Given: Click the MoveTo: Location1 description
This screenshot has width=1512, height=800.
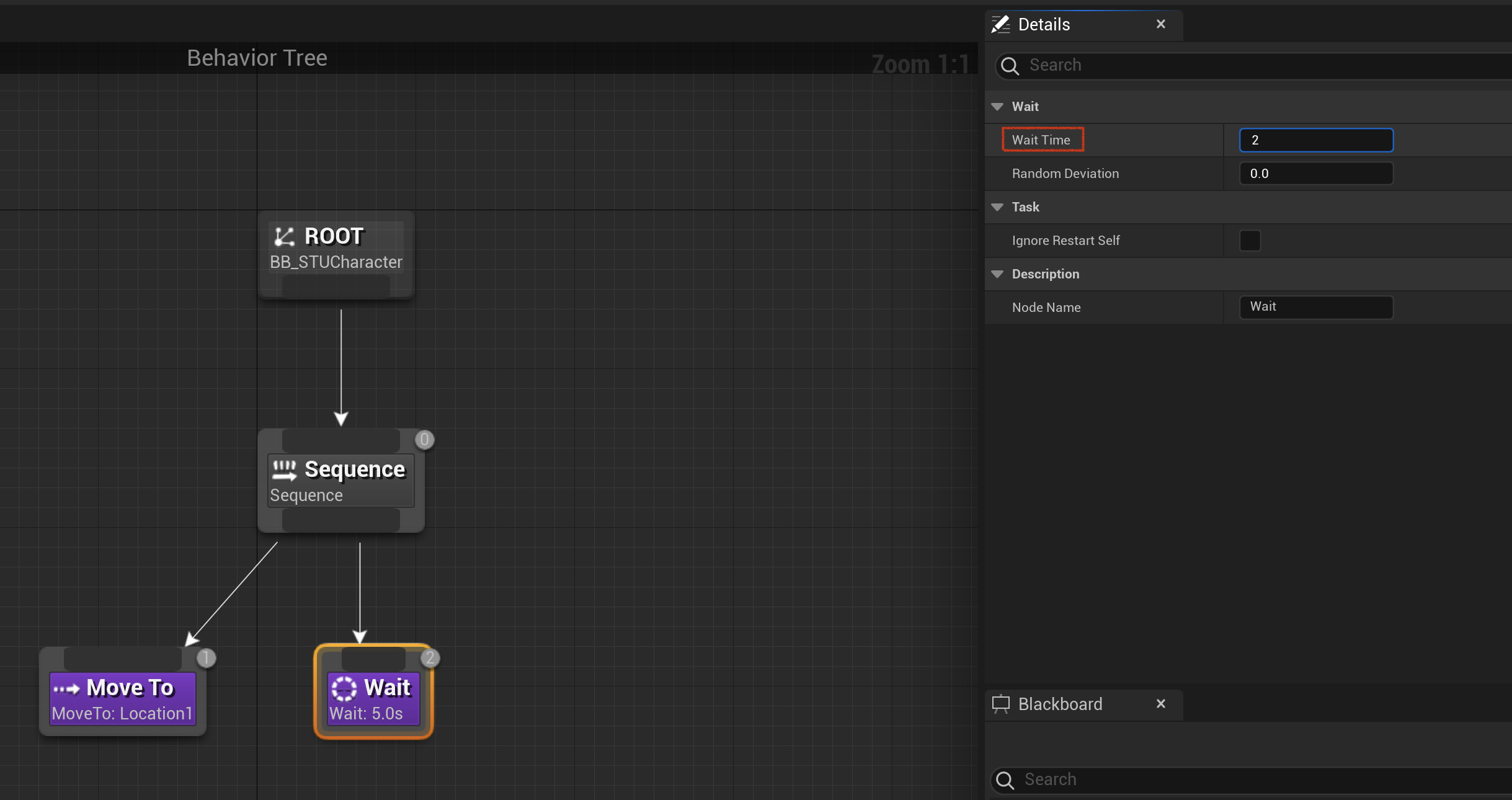Looking at the screenshot, I should (x=122, y=714).
